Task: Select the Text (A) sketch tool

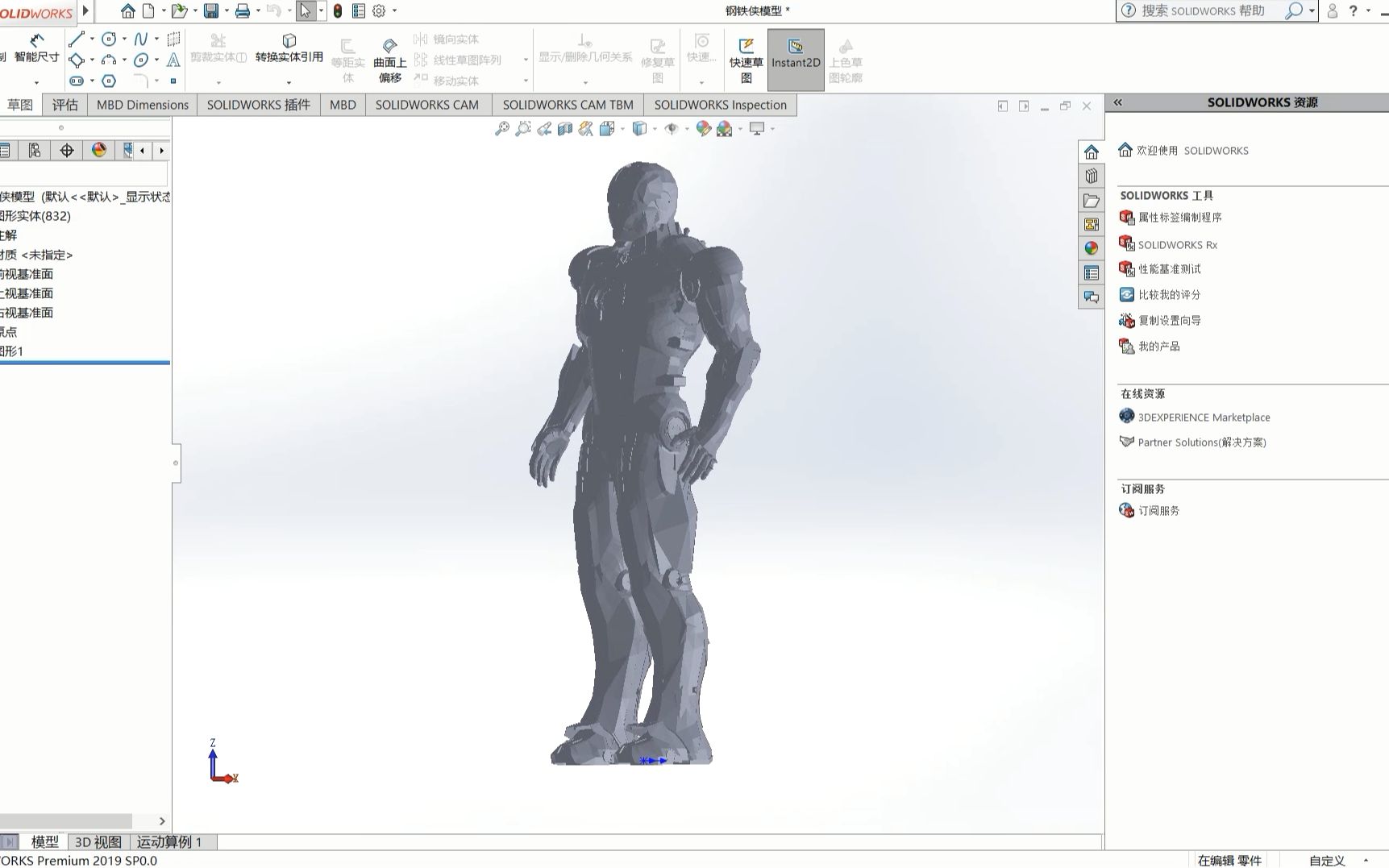Action: (x=173, y=60)
